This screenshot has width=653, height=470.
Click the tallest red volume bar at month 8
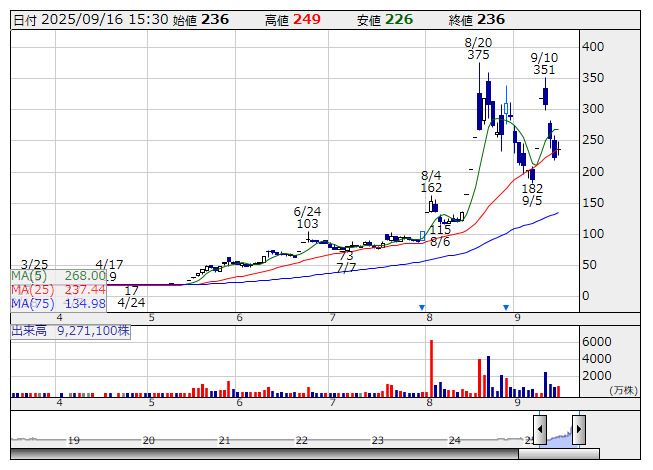coord(431,368)
